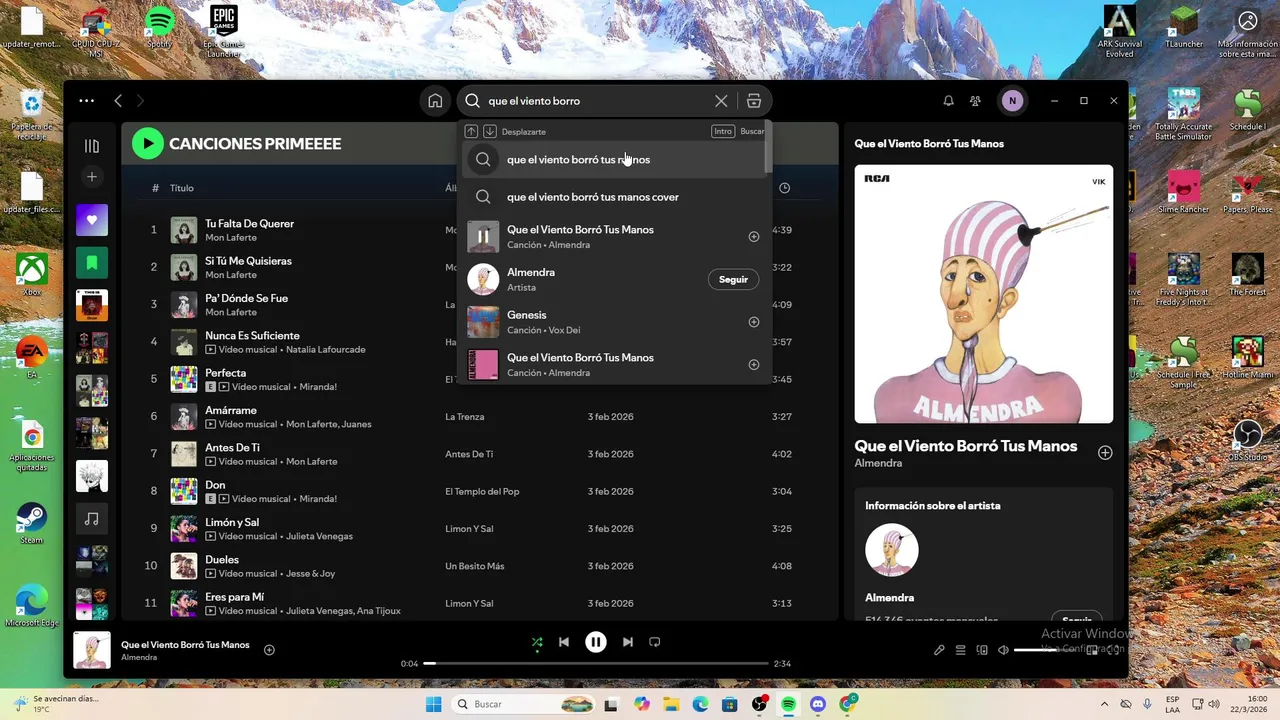1280x720 pixels.
Task: Open the three-dot menu in Spotify's title bar
Action: coord(87,101)
